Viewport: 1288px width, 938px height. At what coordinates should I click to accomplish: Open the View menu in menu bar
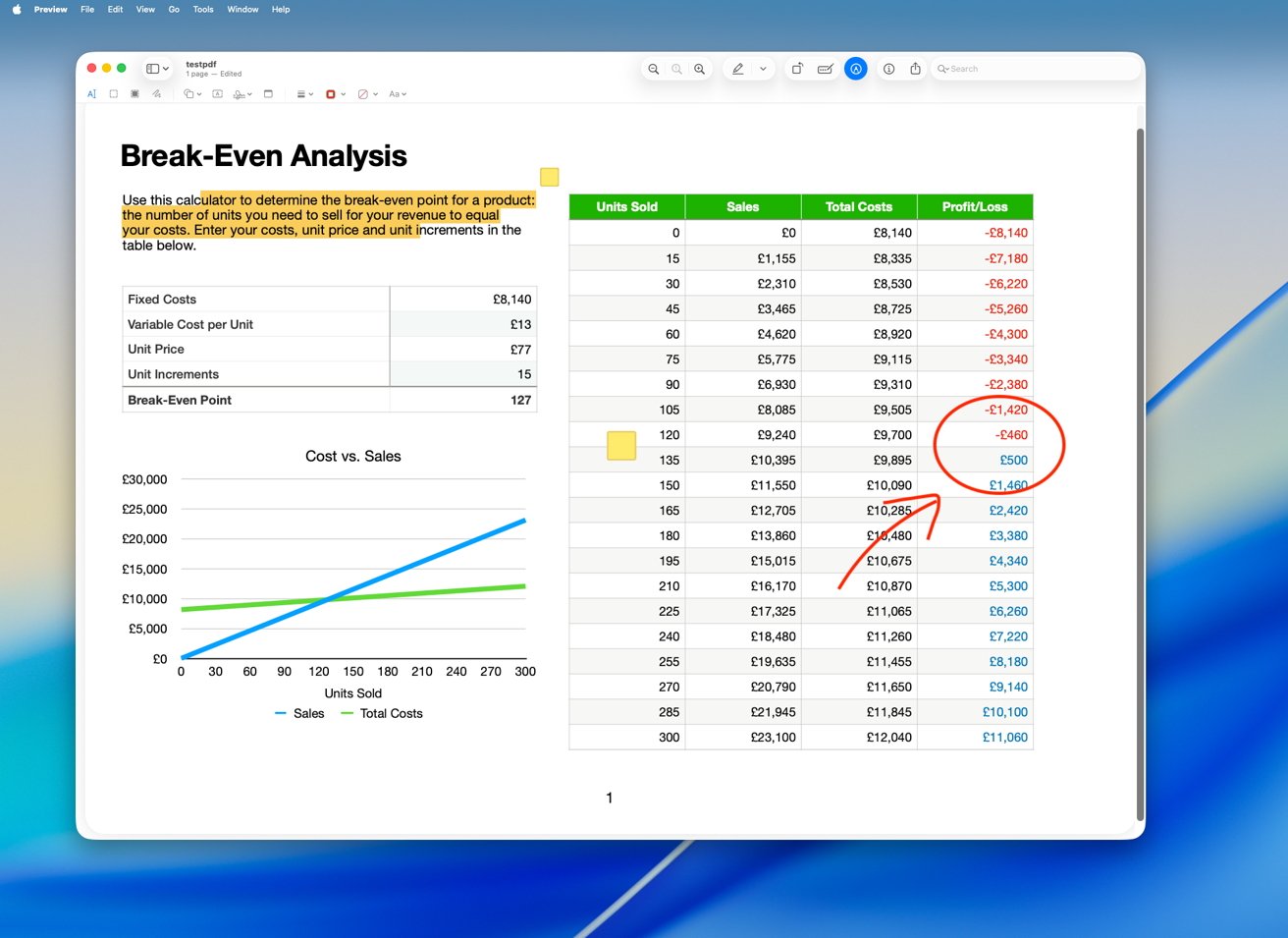[x=145, y=9]
